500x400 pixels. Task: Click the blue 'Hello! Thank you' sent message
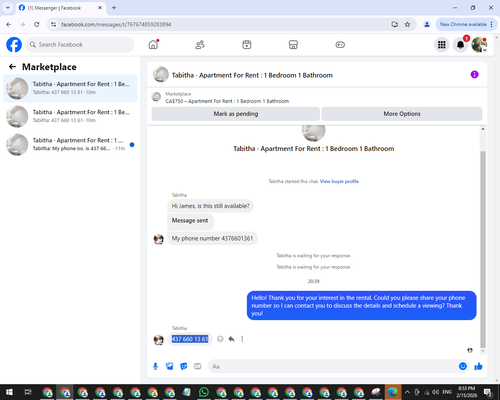click(362, 306)
